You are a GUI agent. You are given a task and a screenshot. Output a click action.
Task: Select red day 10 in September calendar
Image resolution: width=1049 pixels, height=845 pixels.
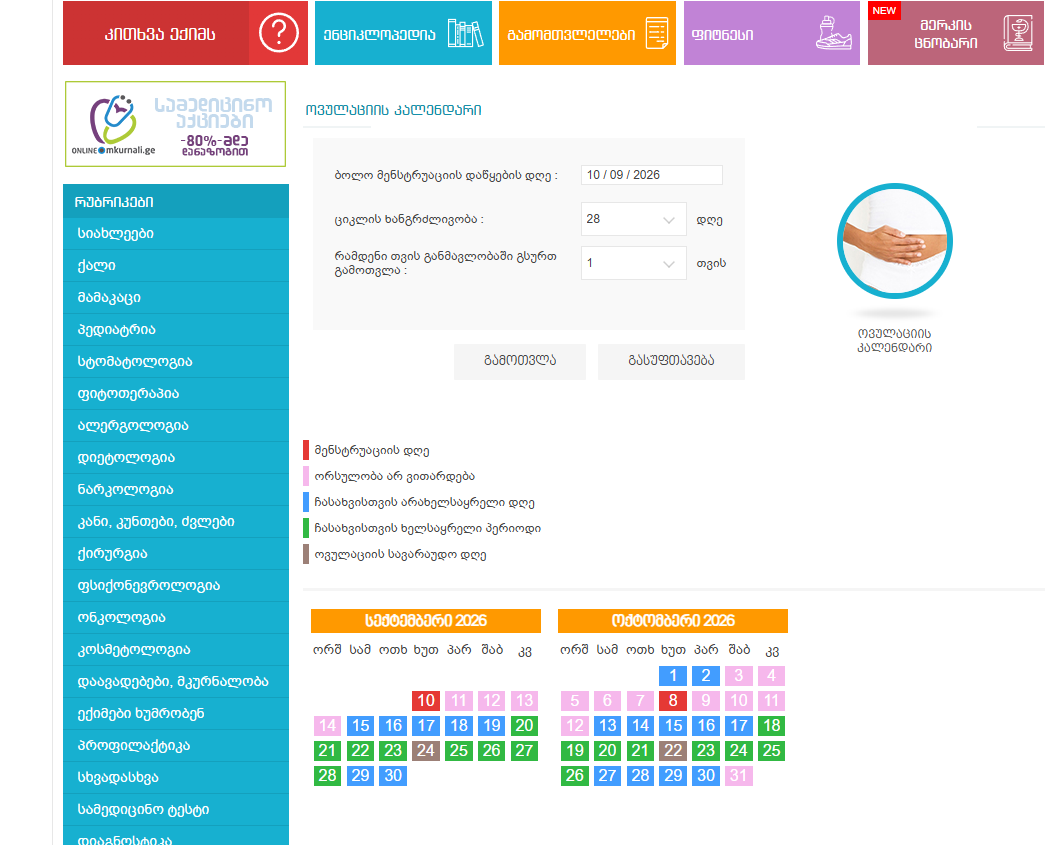pos(426,700)
